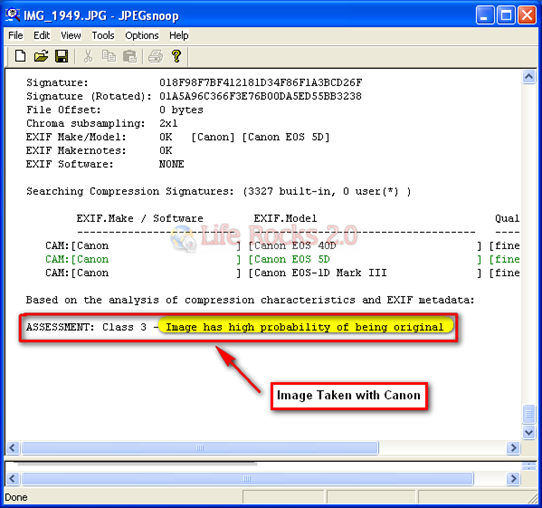
Task: Click 'Searching Compression Signatures' line
Action: pyautogui.click(x=218, y=191)
